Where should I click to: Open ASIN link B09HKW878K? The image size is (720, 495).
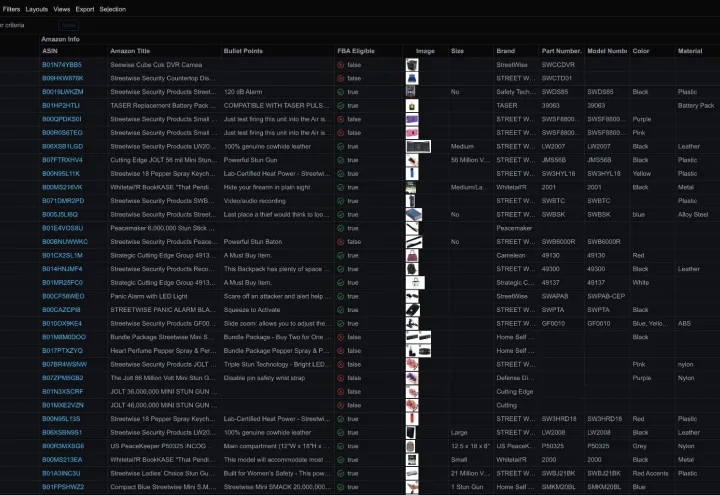[x=63, y=79]
